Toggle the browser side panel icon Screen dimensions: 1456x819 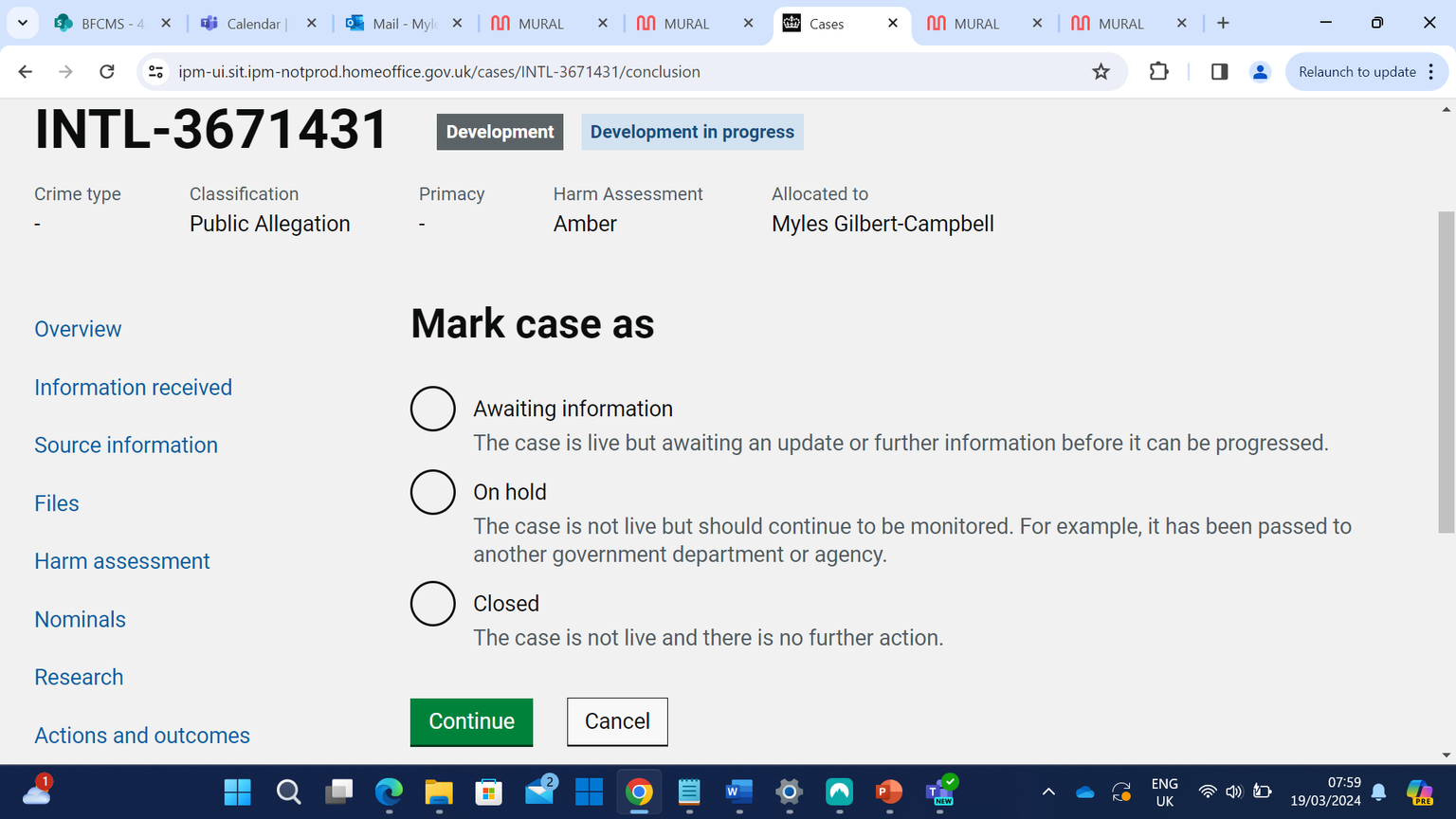[1219, 72]
